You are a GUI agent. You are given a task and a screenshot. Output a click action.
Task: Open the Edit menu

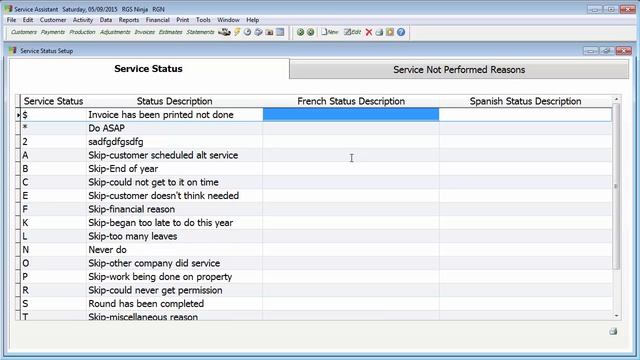point(28,20)
